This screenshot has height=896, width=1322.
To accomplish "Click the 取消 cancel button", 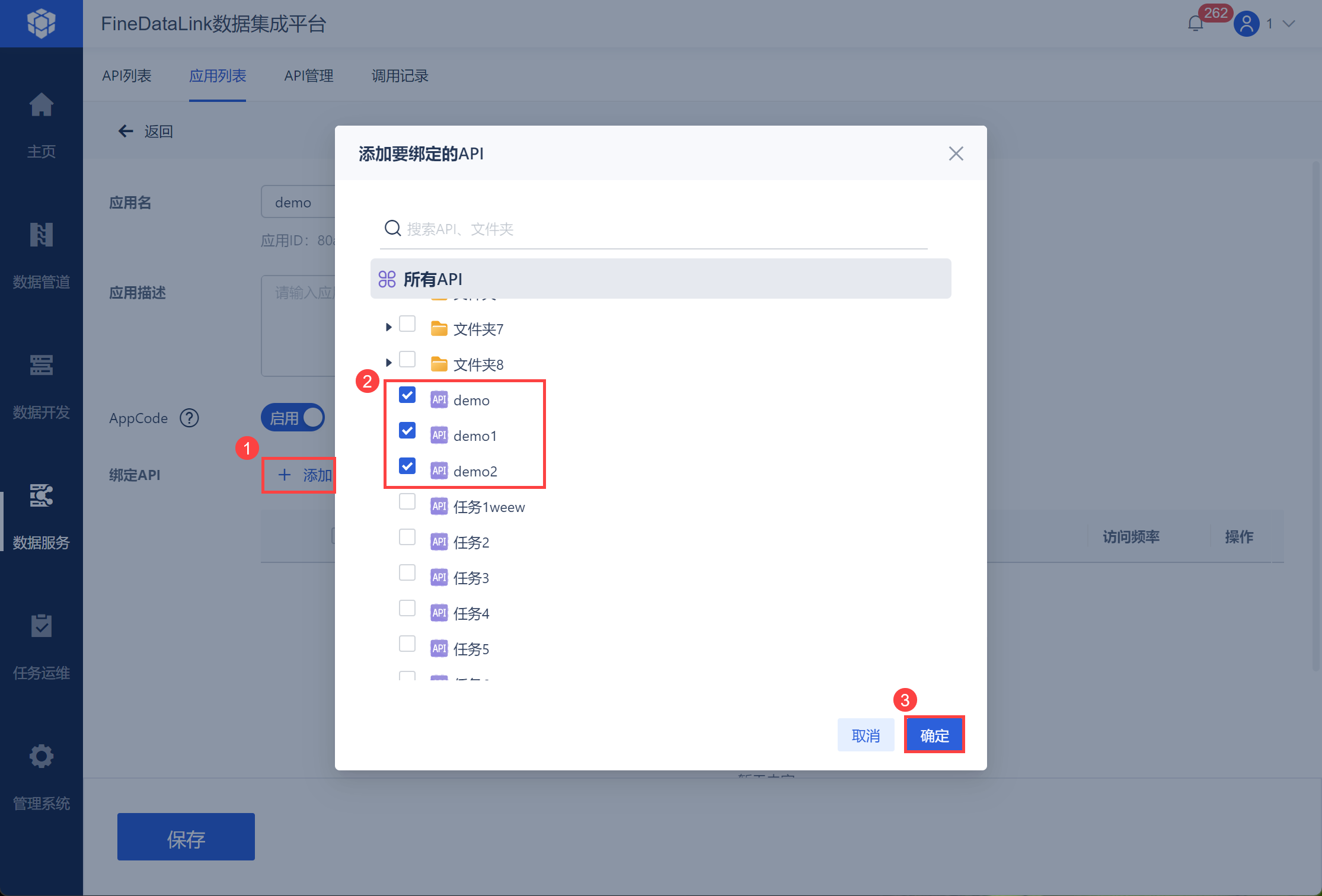I will (x=866, y=735).
